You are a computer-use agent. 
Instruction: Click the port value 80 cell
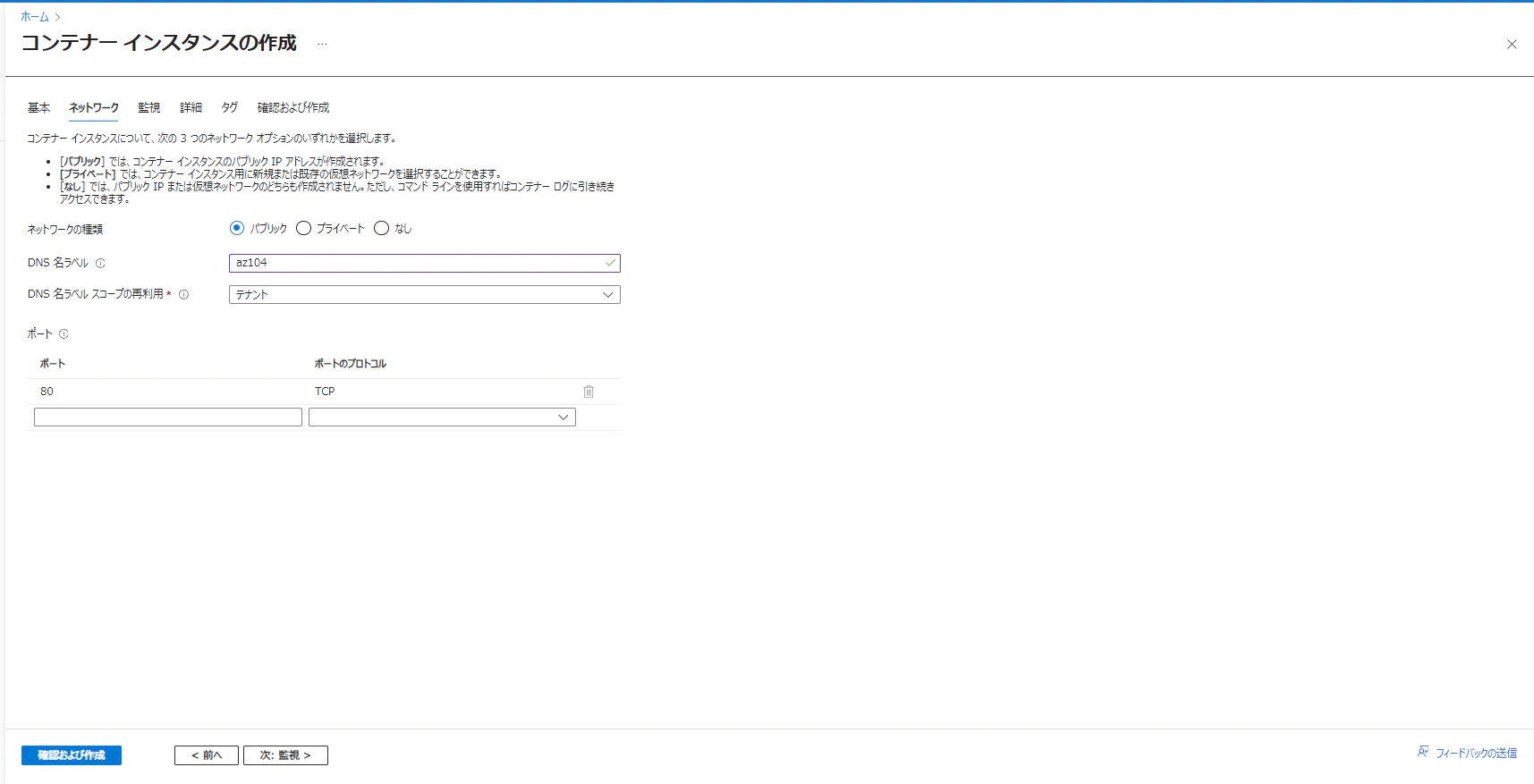click(x=47, y=392)
